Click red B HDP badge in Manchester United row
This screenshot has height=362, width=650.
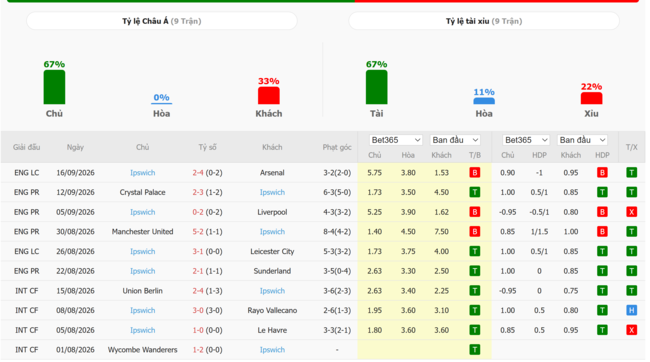click(602, 231)
